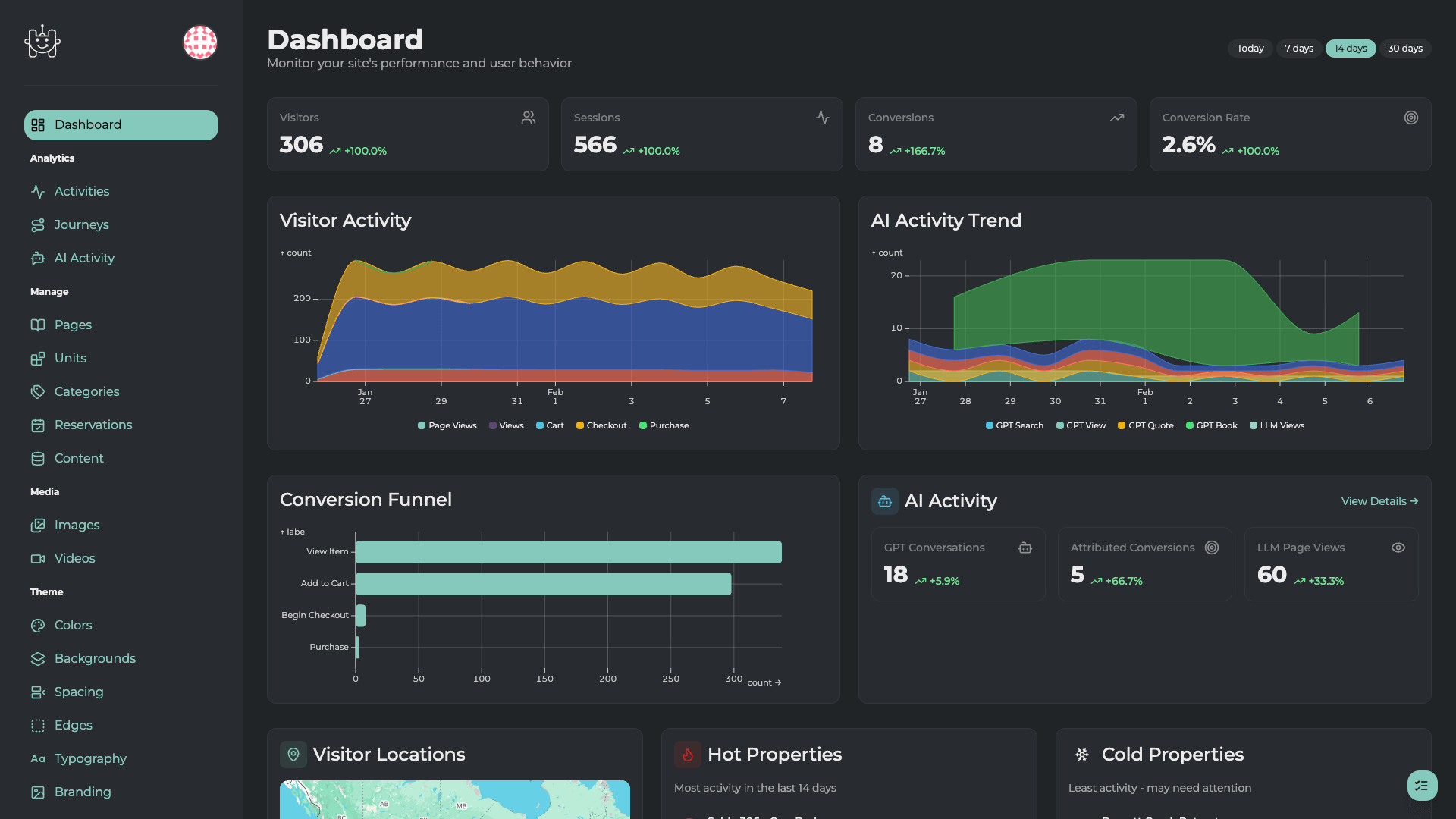This screenshot has width=1456, height=819.
Task: Click the Pages book icon
Action: [39, 325]
